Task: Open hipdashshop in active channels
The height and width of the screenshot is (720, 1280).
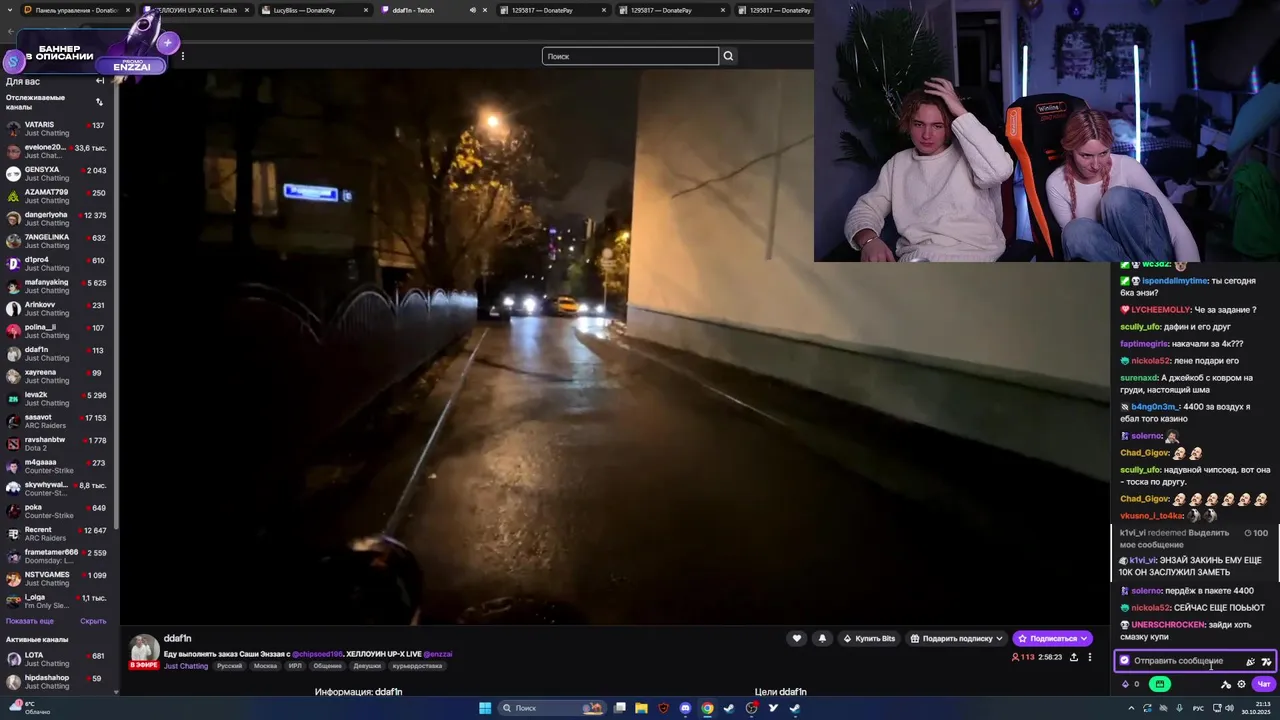Action: point(59,682)
